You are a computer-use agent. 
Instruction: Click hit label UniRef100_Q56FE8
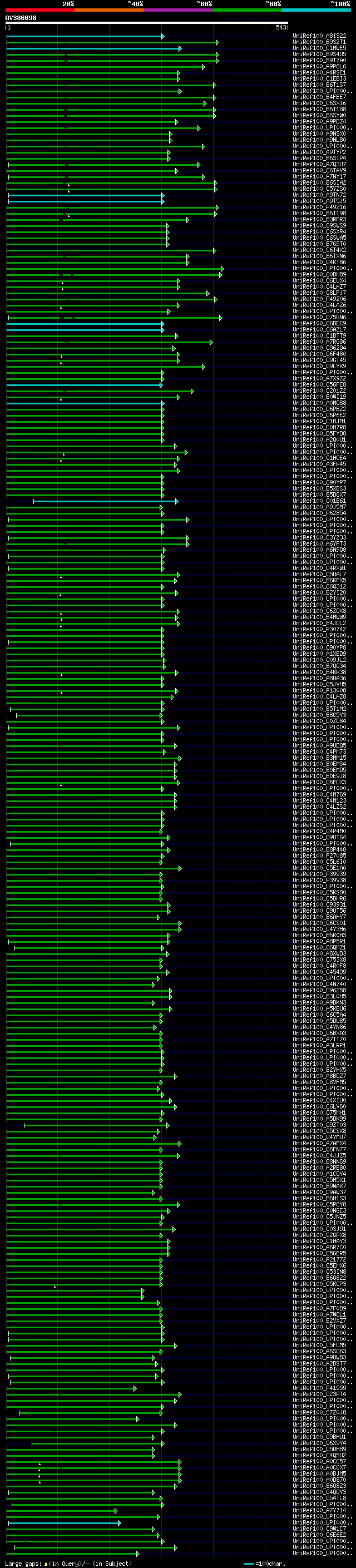pos(319,385)
